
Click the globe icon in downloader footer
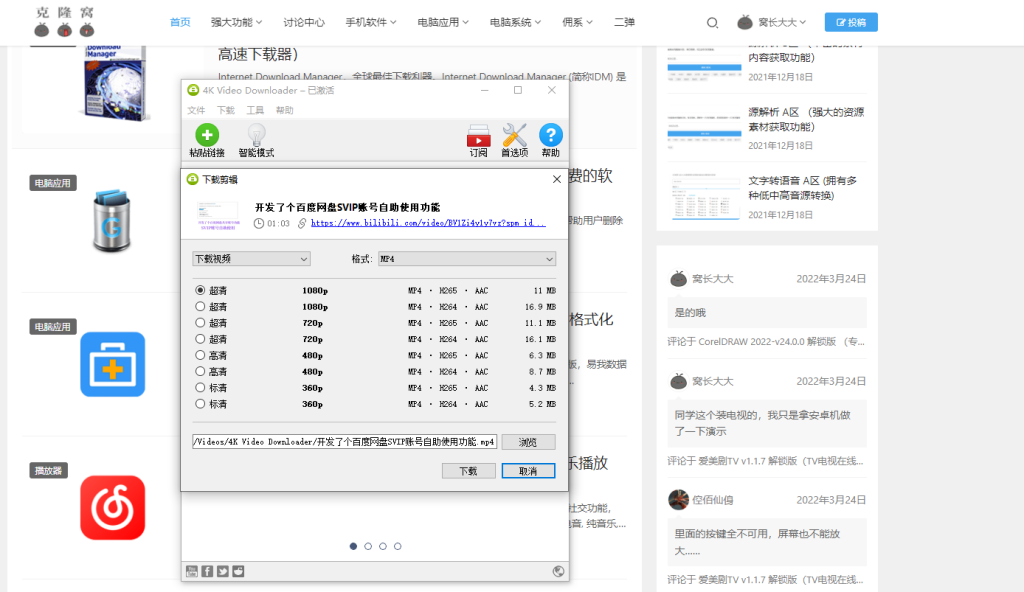click(558, 571)
